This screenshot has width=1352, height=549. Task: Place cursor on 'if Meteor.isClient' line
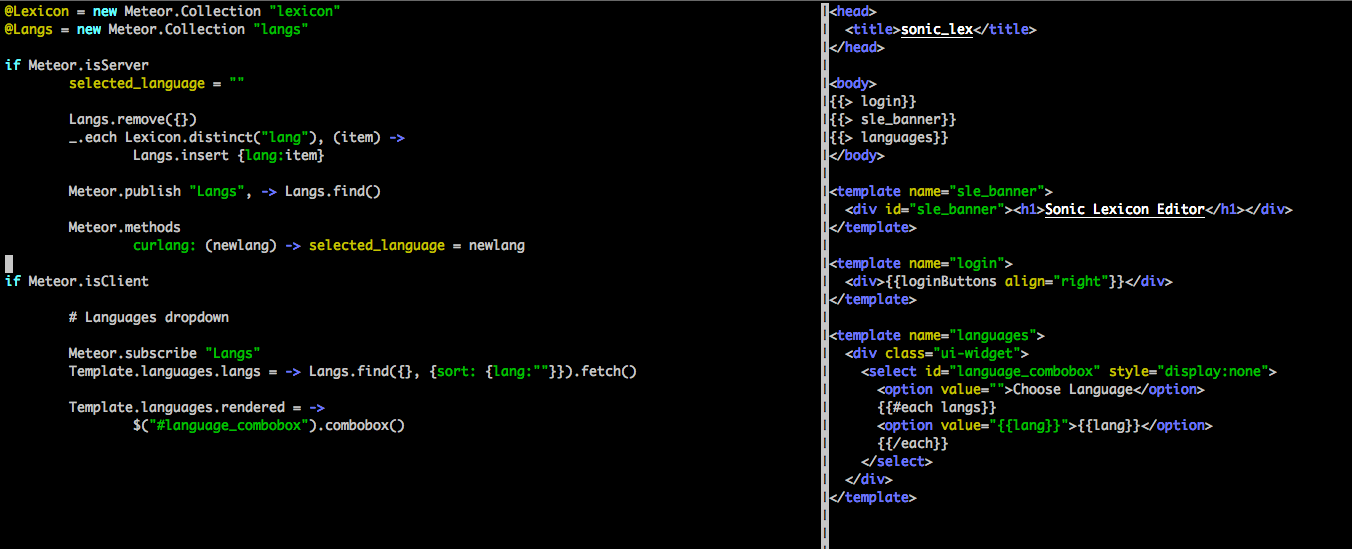(76, 281)
